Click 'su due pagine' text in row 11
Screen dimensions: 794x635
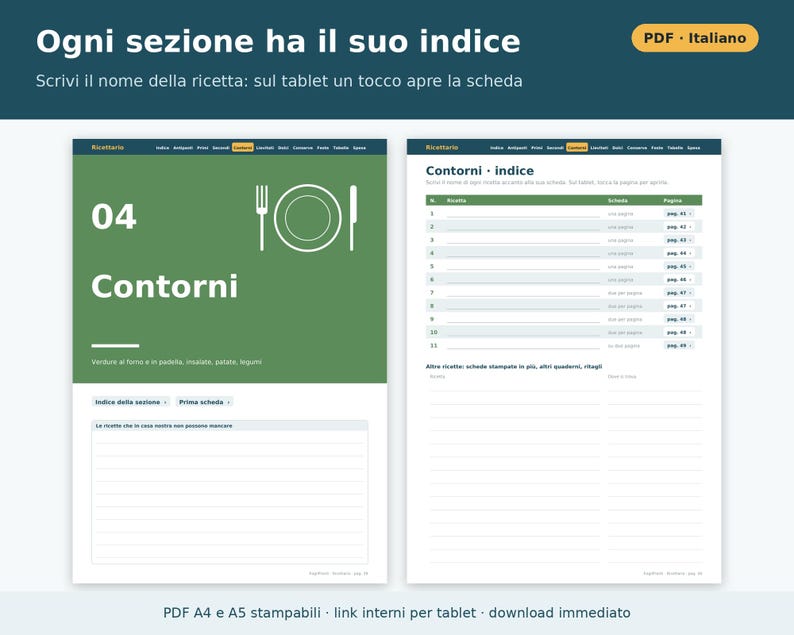point(623,346)
